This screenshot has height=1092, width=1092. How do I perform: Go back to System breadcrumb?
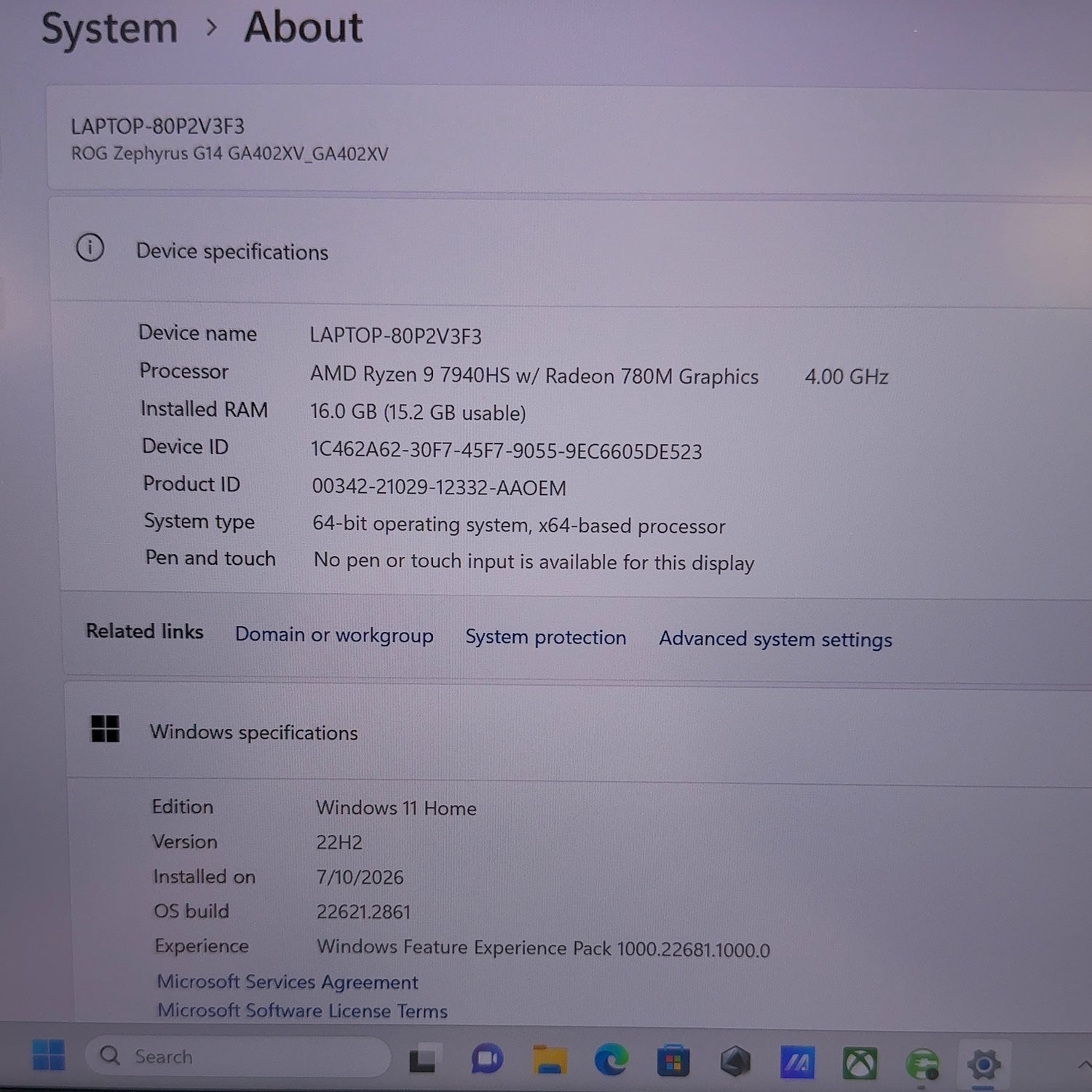click(x=109, y=29)
